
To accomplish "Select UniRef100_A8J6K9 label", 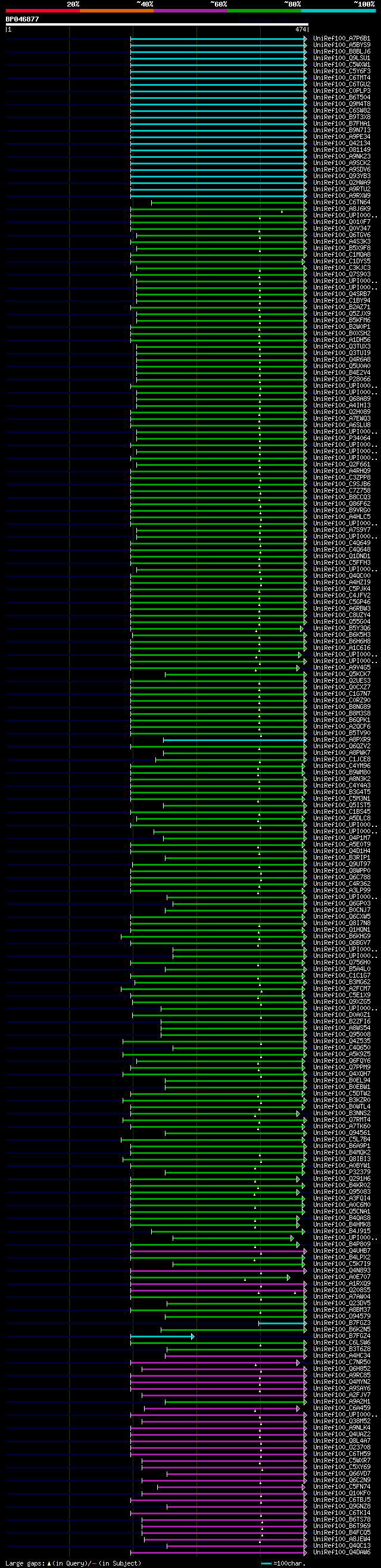I will coord(342,209).
